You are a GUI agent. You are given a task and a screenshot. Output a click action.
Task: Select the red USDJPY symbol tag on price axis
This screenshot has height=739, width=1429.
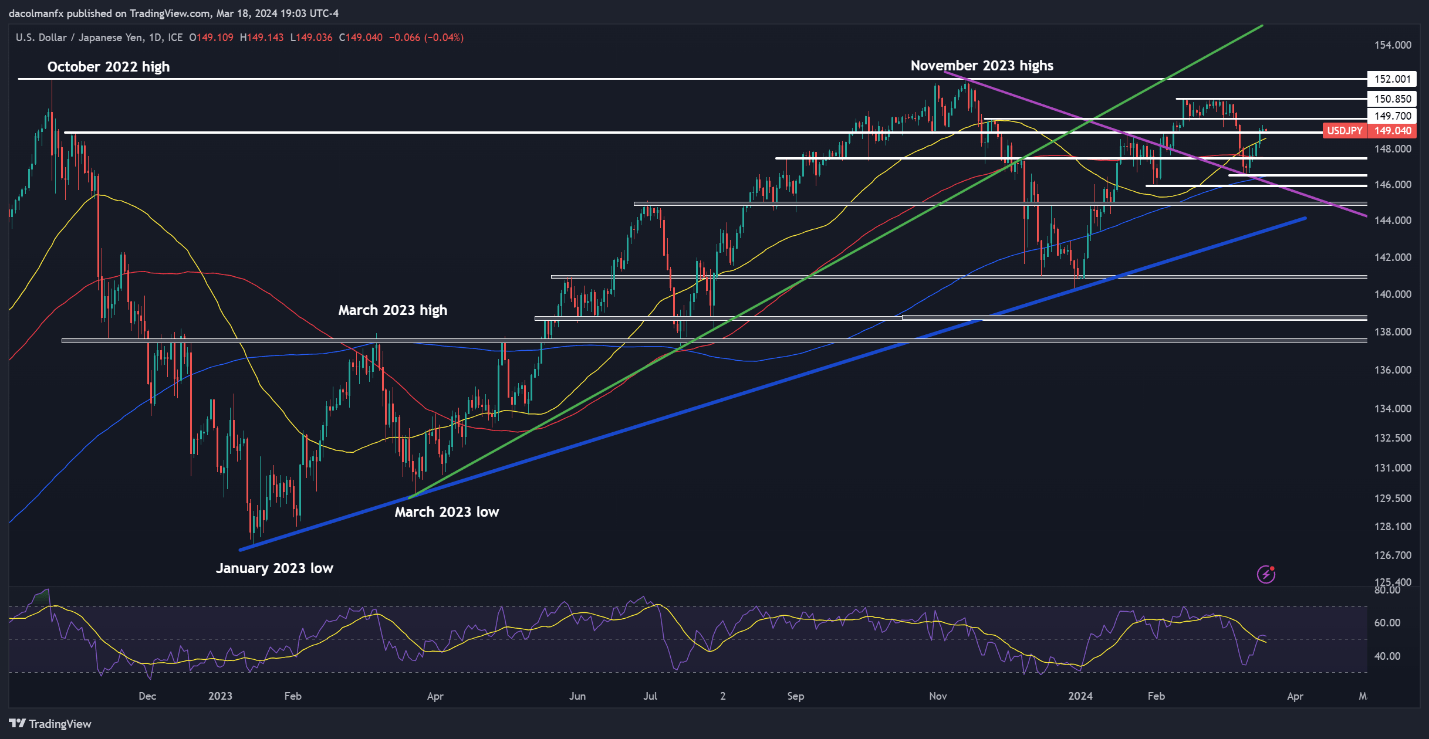(x=1344, y=131)
